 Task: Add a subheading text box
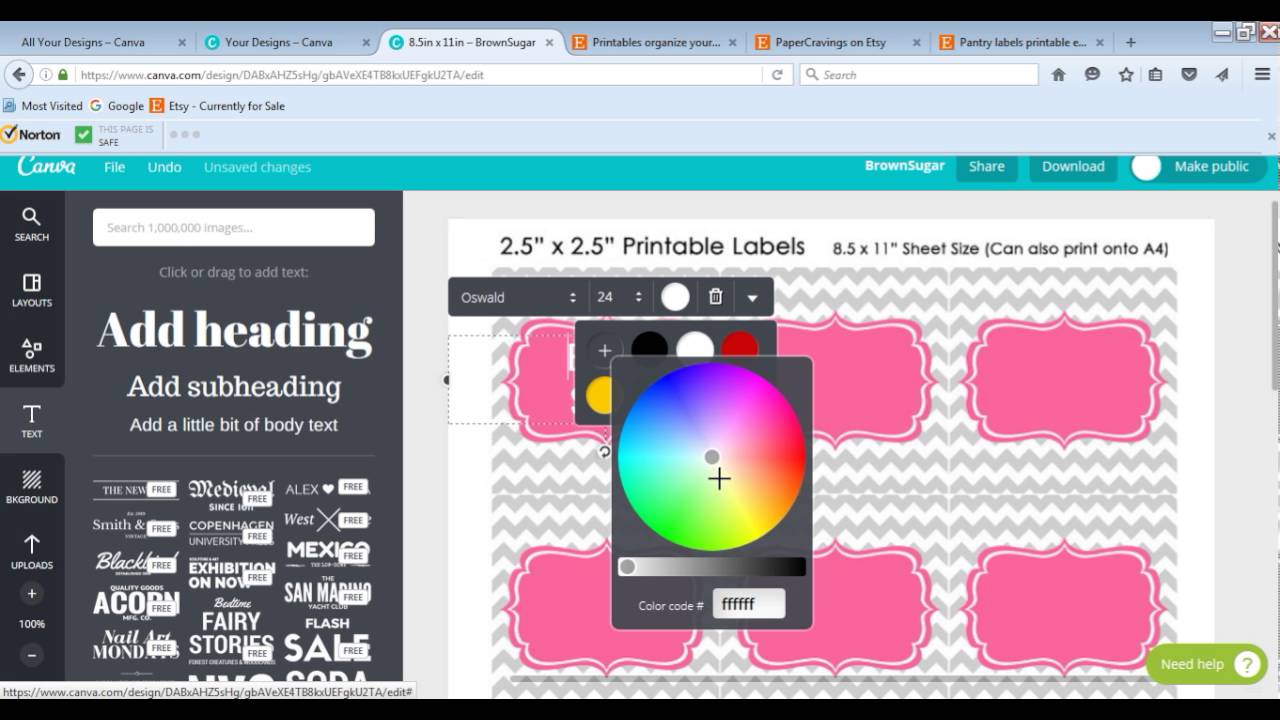tap(234, 386)
